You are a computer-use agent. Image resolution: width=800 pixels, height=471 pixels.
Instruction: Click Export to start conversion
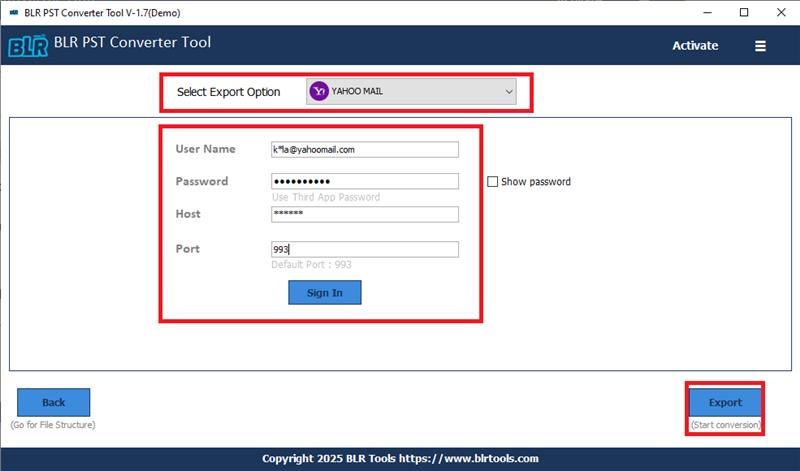[x=725, y=402]
